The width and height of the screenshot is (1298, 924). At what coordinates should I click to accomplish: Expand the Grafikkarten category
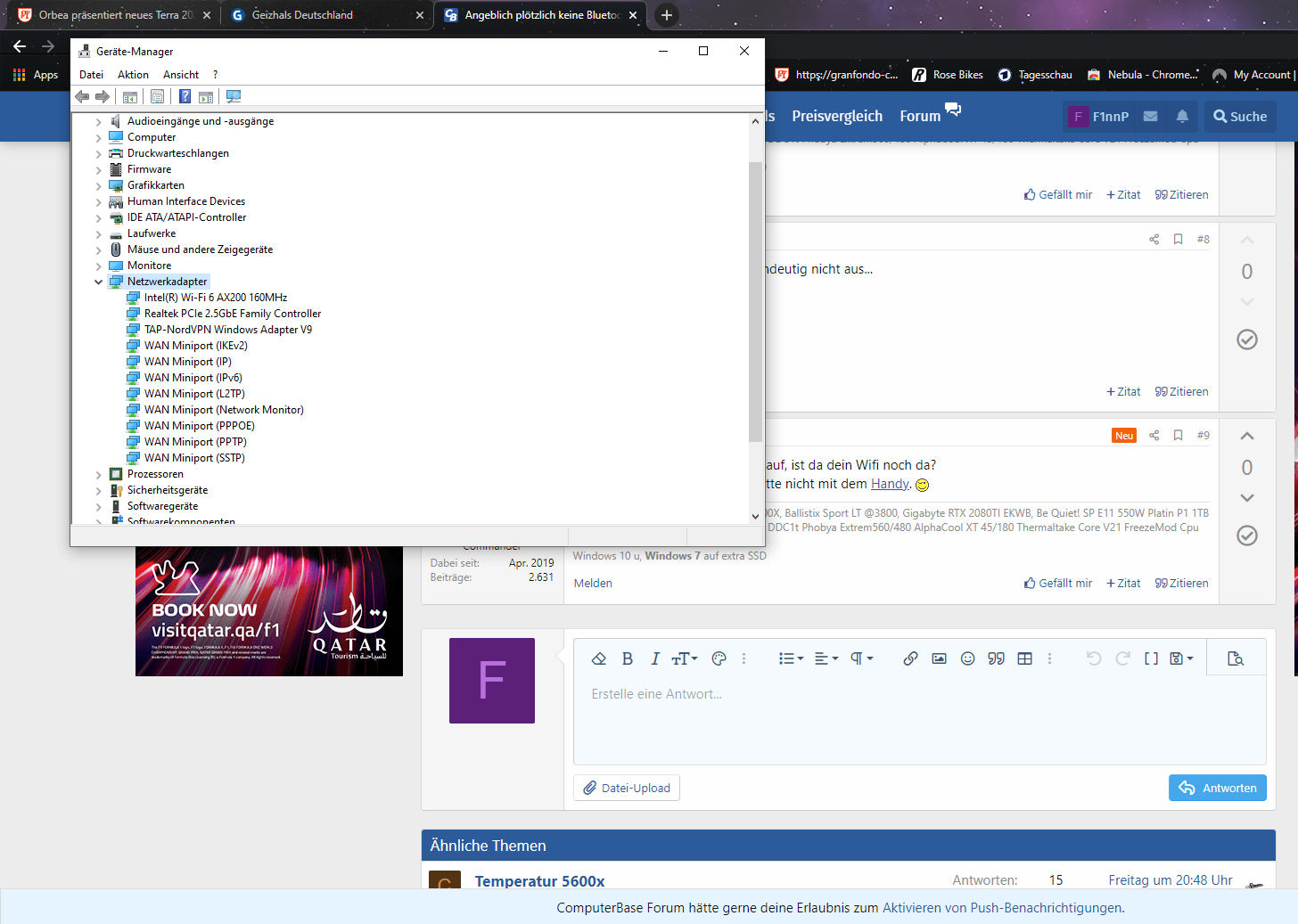98,184
